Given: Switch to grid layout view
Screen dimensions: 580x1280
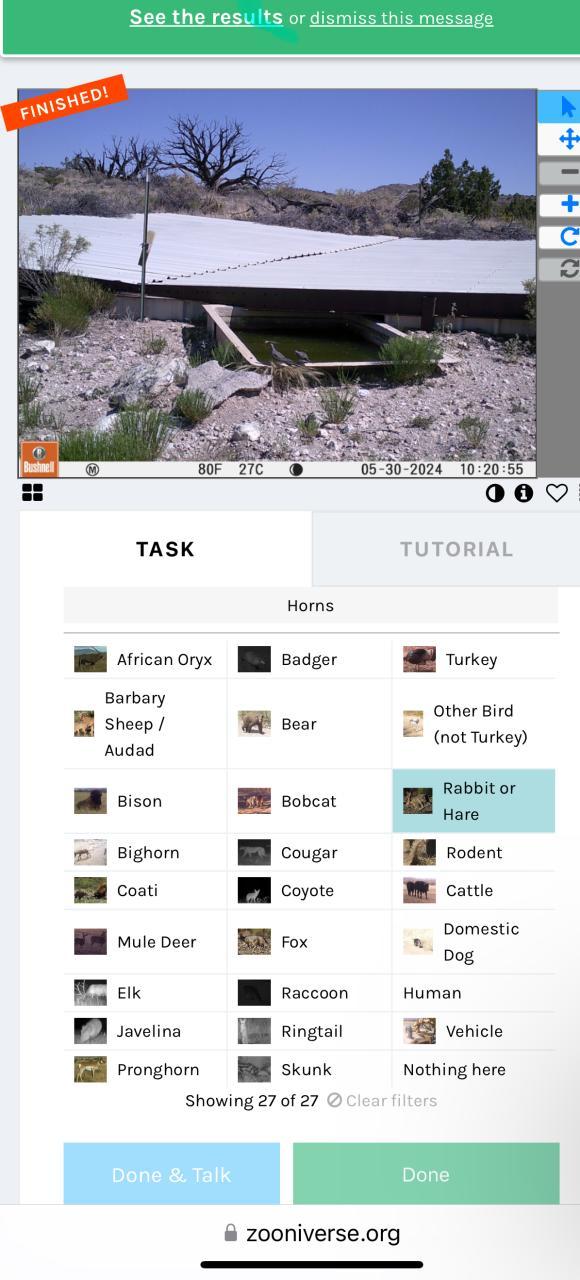Looking at the screenshot, I should 32,492.
